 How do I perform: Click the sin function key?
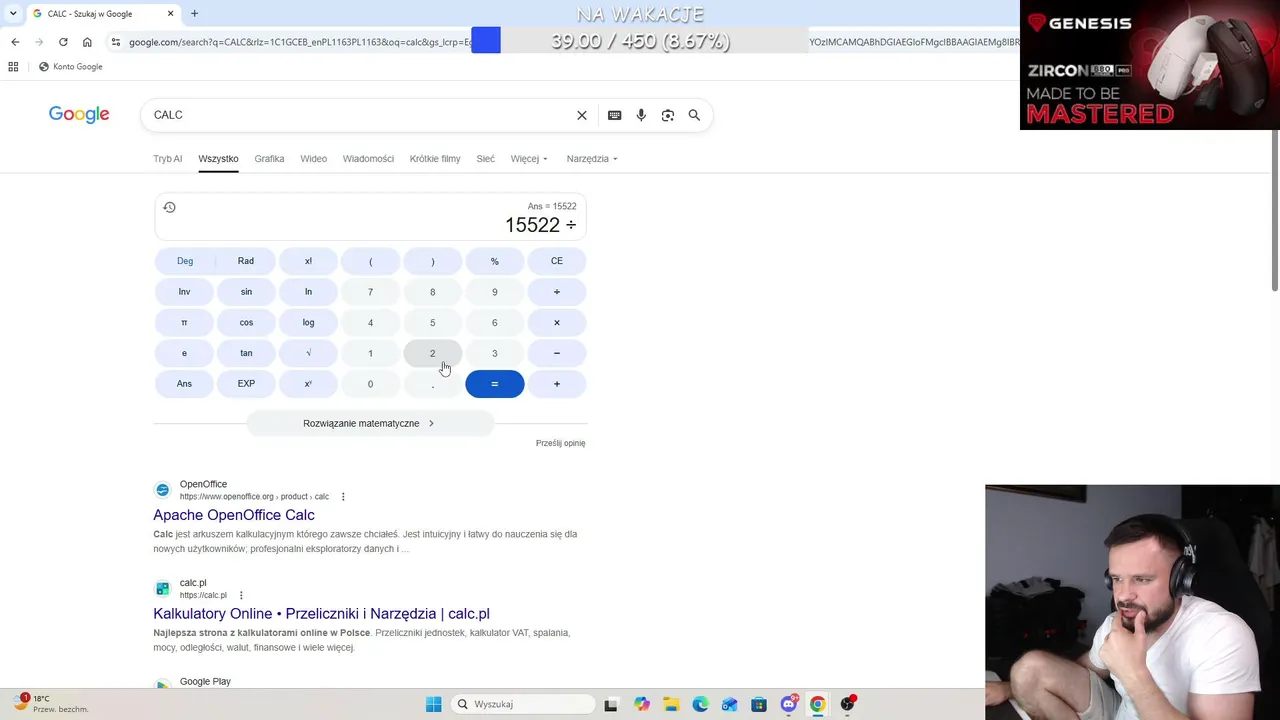[x=246, y=292]
